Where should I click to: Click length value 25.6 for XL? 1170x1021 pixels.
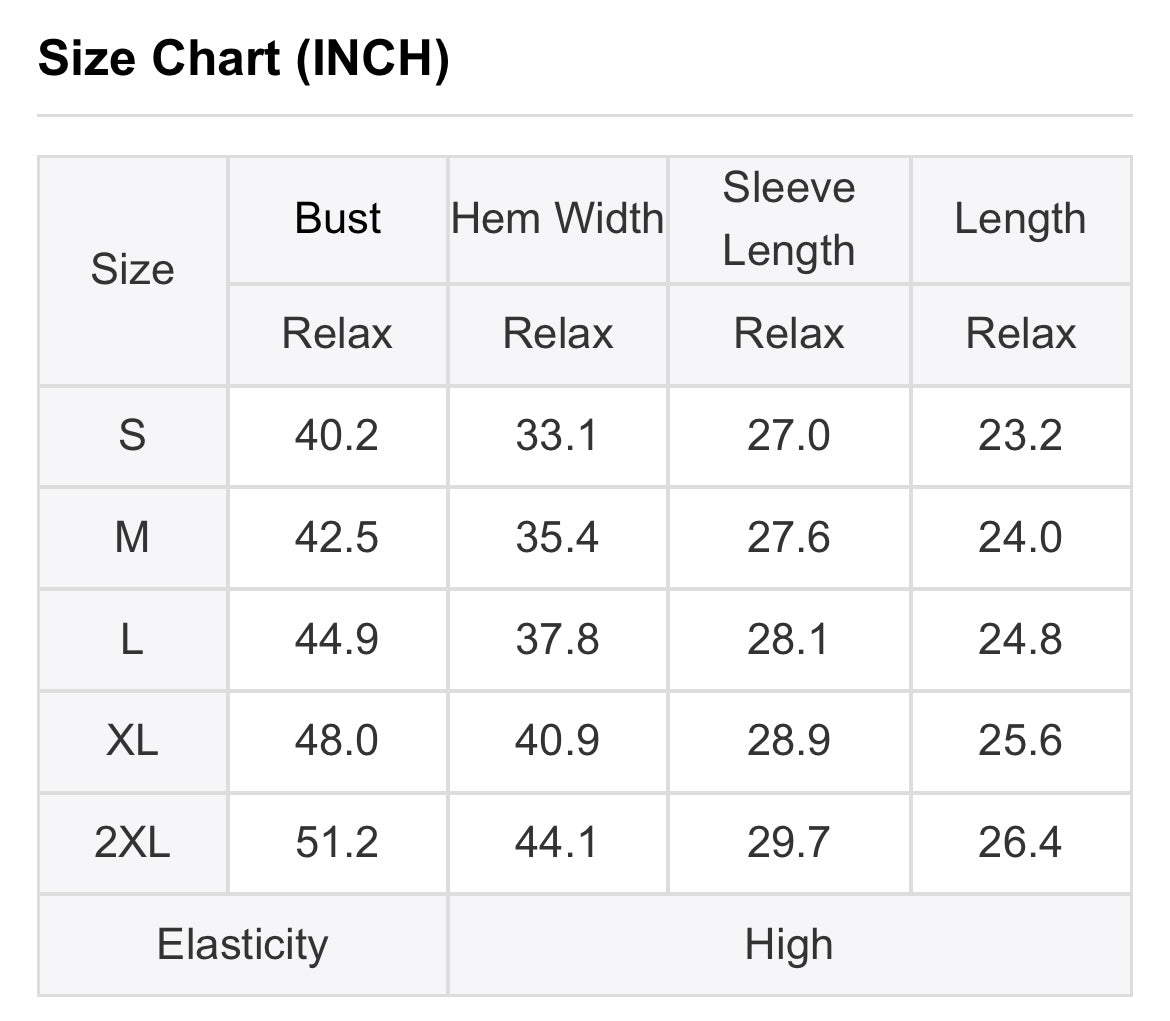(1020, 741)
